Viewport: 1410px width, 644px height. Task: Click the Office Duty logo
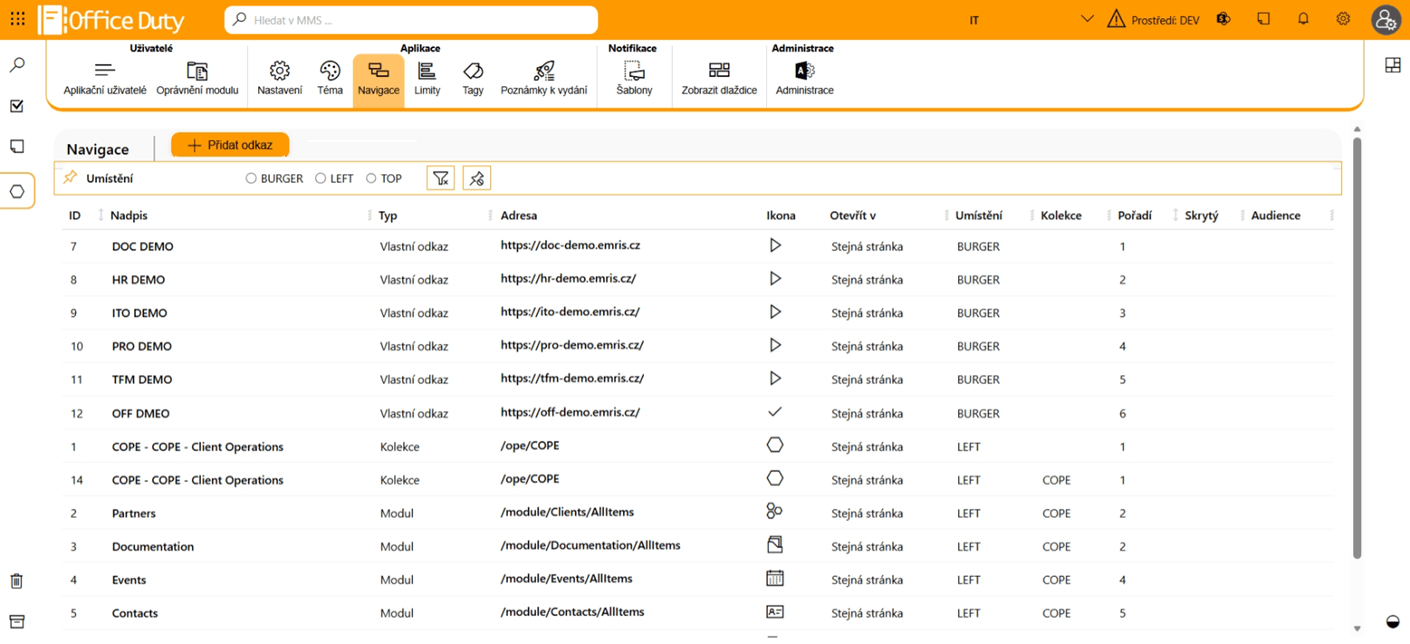(111, 19)
